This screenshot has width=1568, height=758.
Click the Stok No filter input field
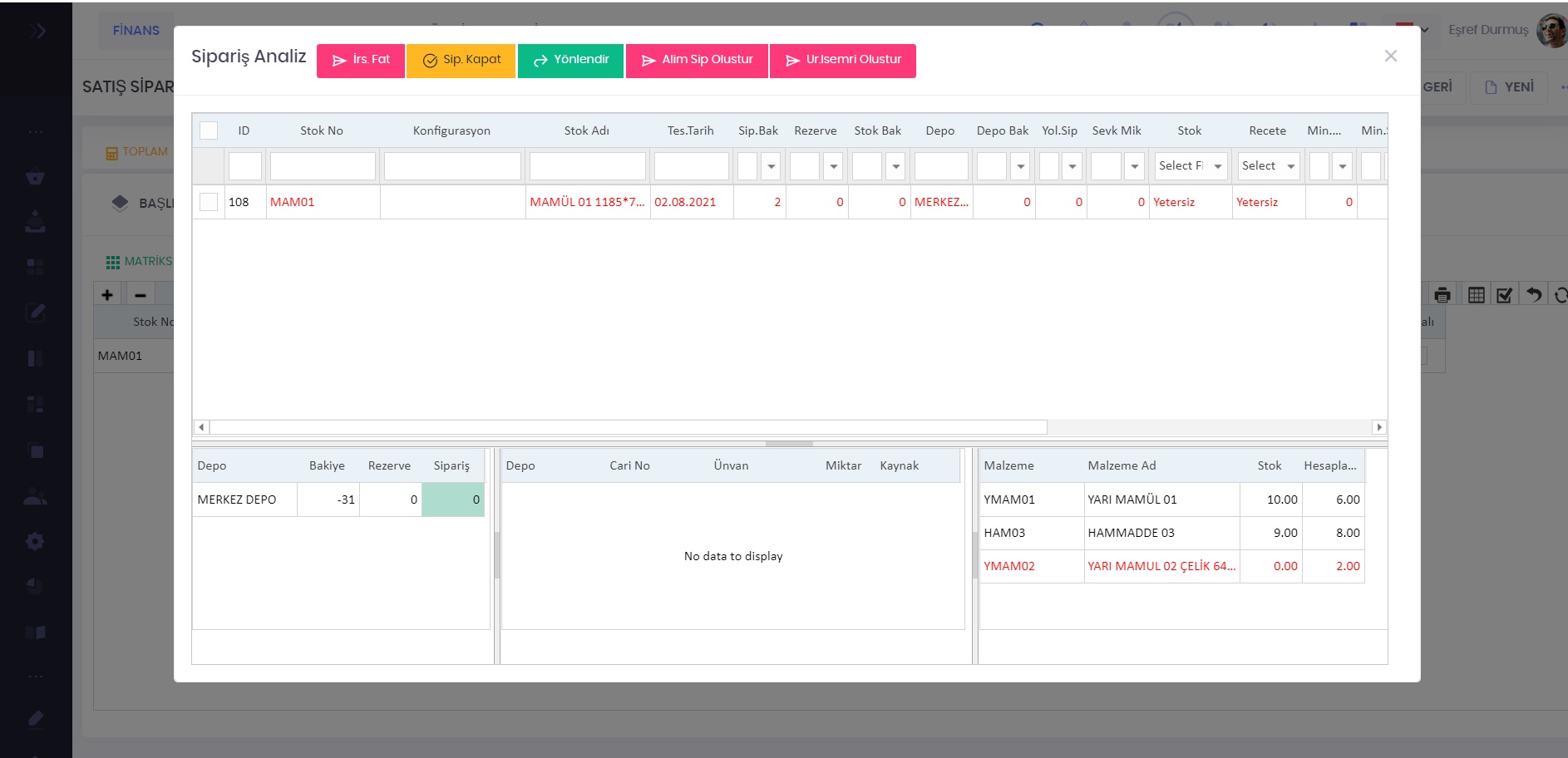[x=323, y=166]
